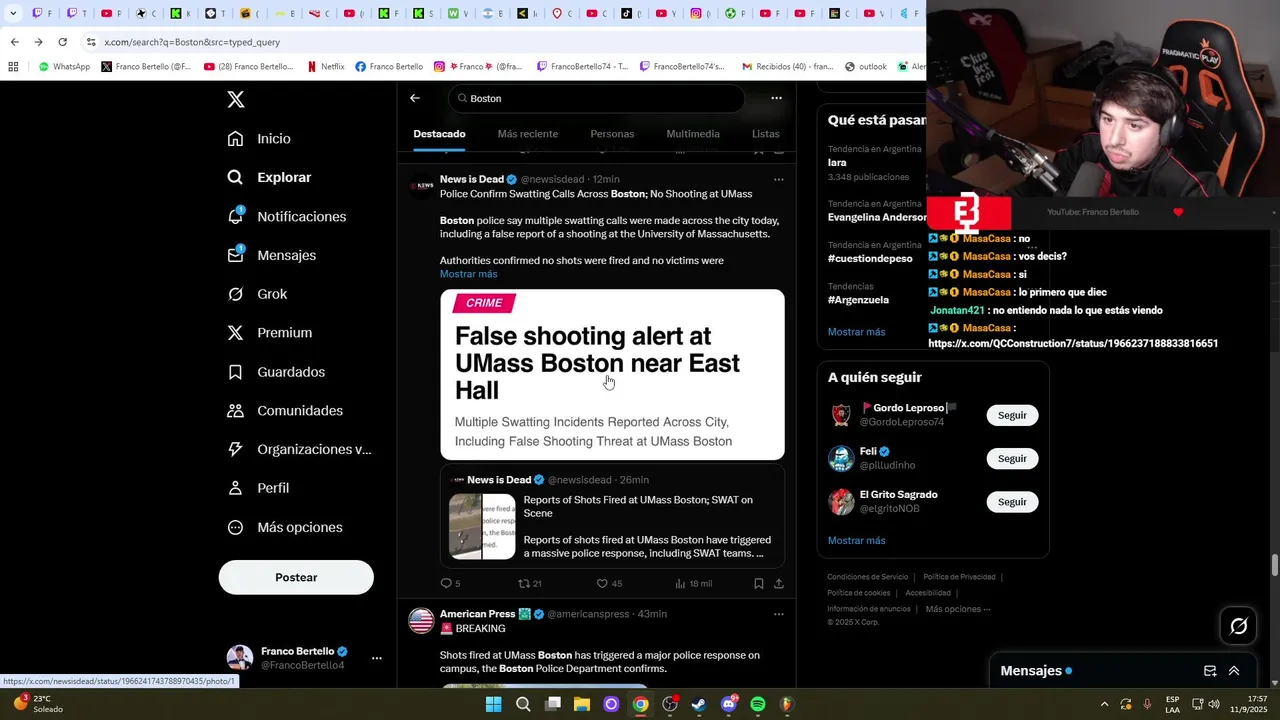Open American Press profile avatar

[422, 621]
